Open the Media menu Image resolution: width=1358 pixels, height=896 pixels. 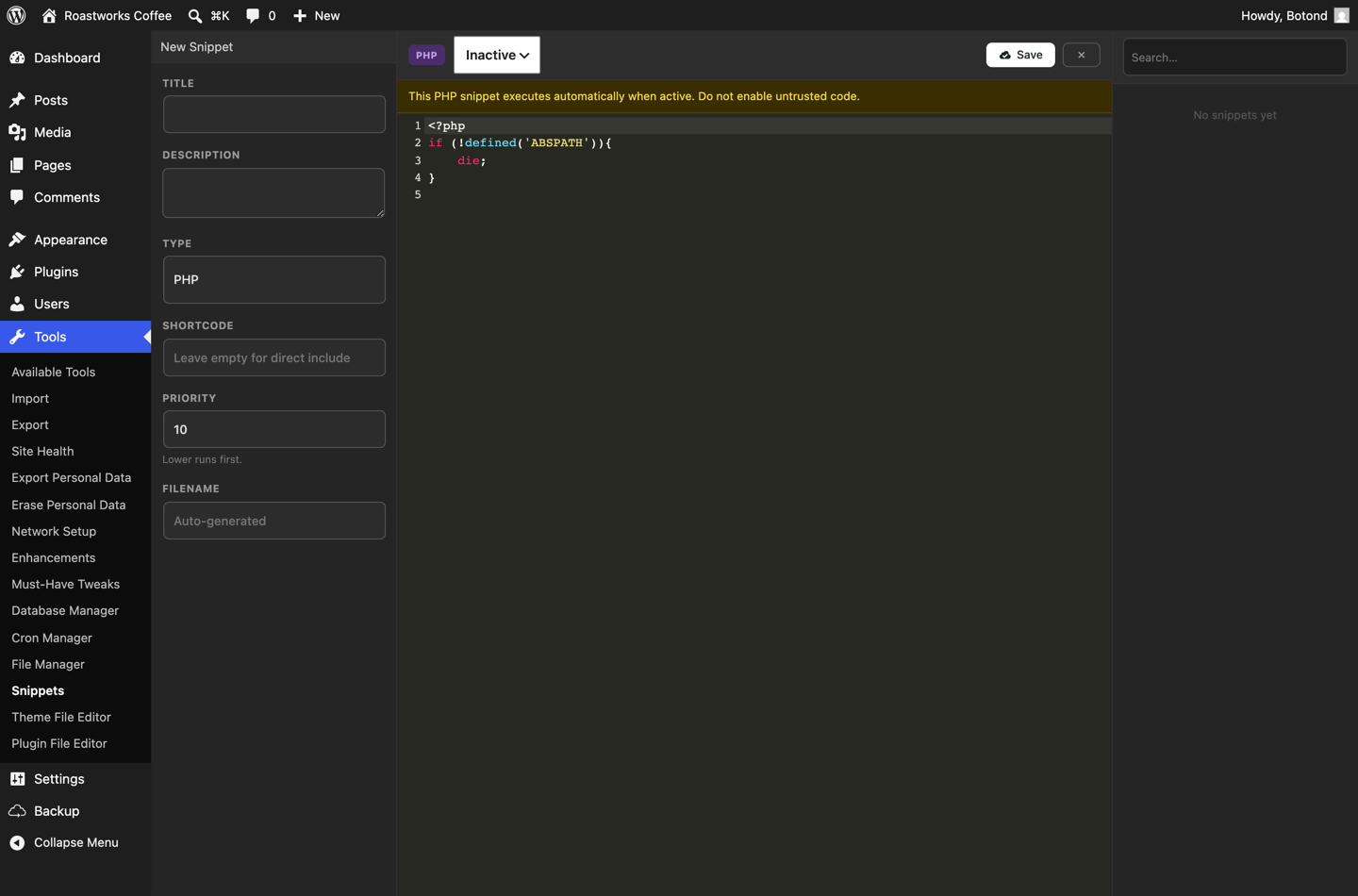click(75, 132)
